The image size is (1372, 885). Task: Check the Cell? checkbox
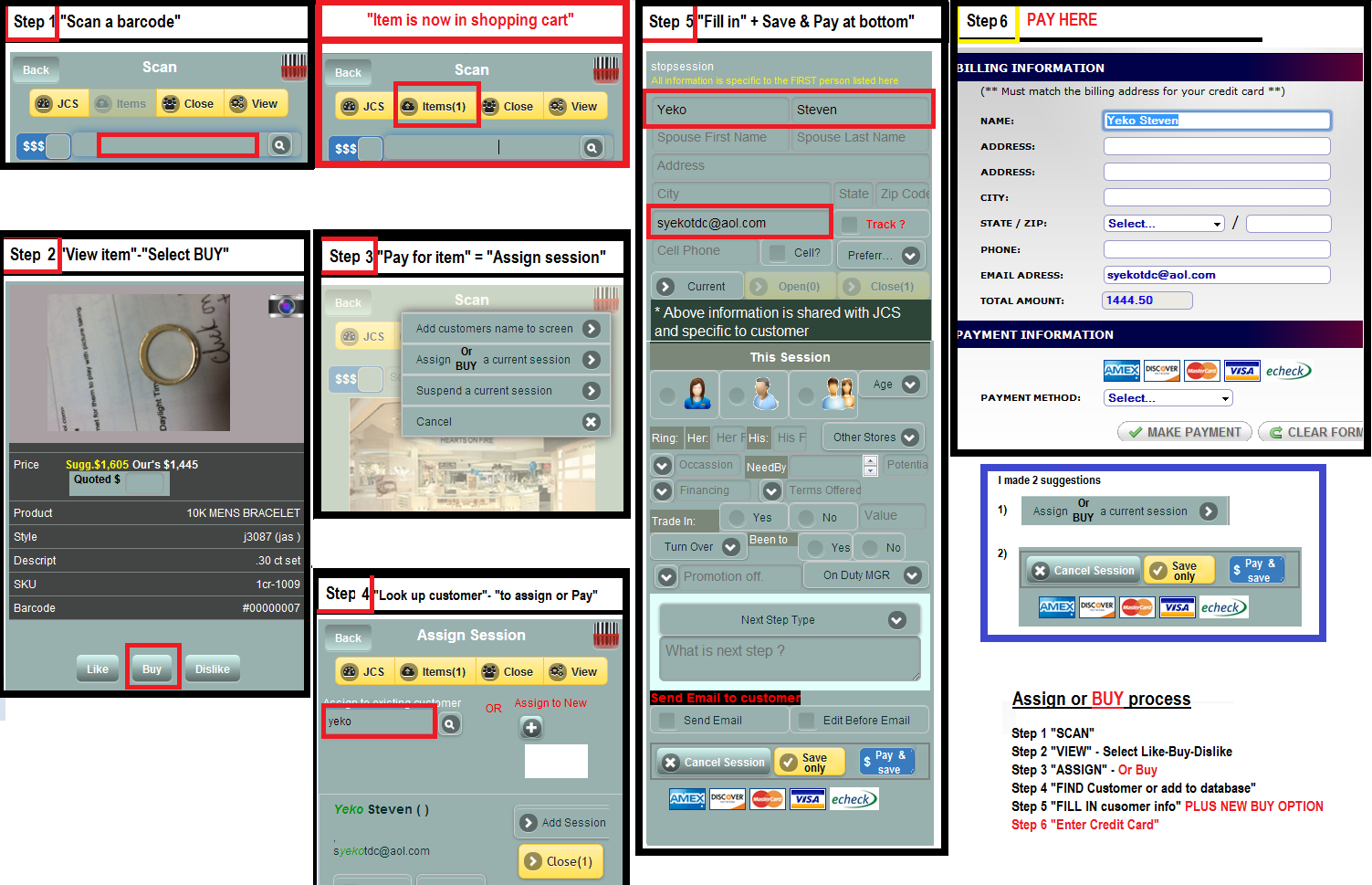[778, 252]
